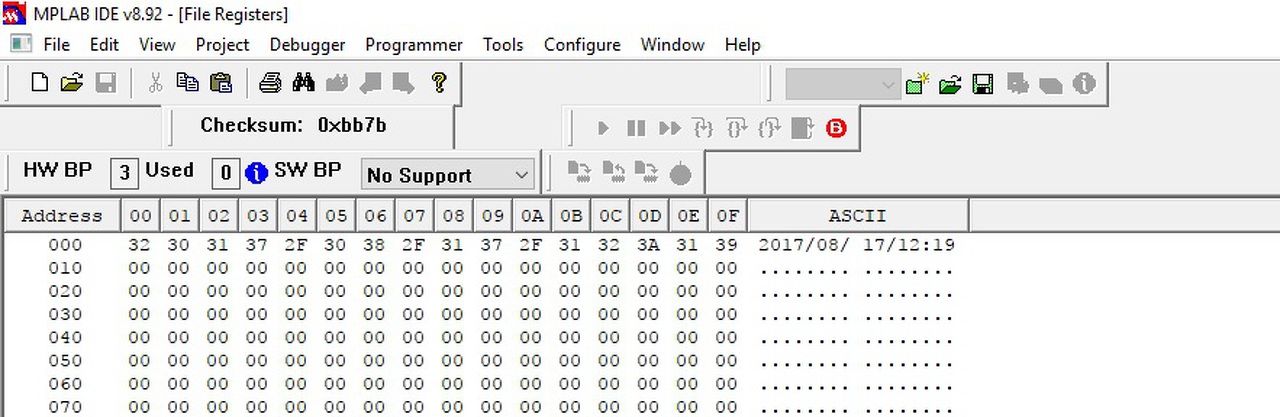Image resolution: width=1280 pixels, height=417 pixels.
Task: Click the Run play button
Action: [603, 128]
